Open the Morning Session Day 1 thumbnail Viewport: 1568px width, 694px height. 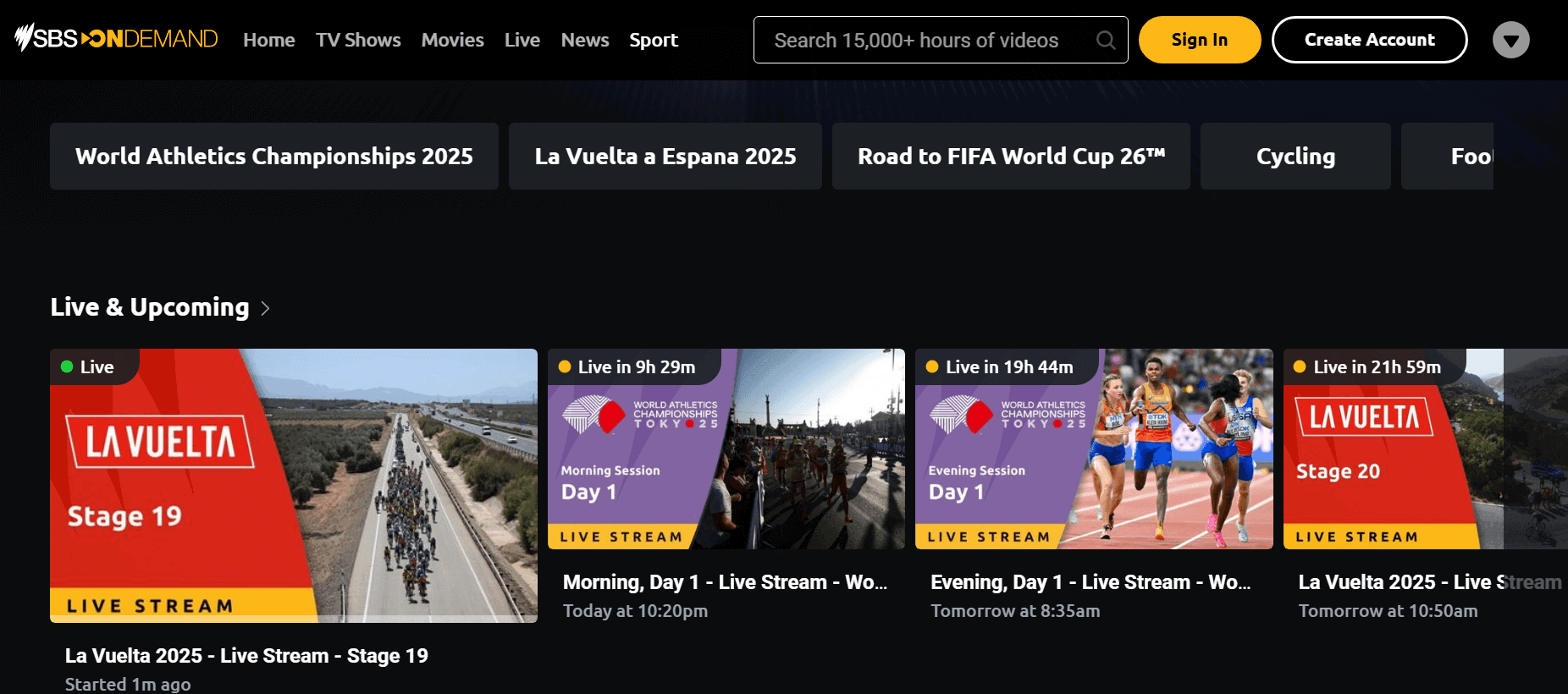tap(726, 449)
